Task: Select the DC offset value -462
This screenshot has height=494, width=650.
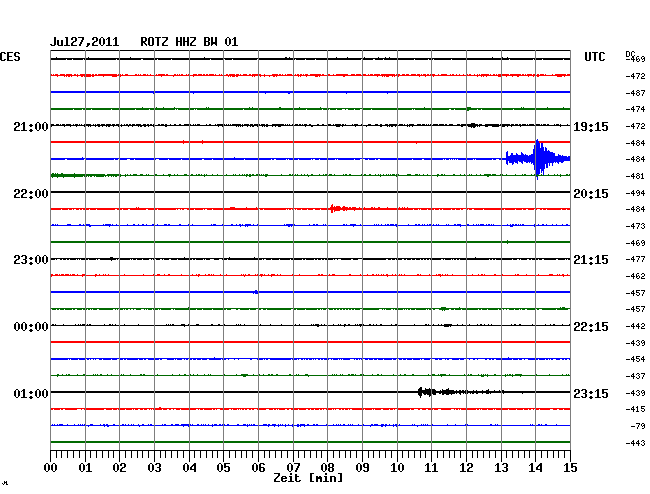Action: (x=635, y=276)
